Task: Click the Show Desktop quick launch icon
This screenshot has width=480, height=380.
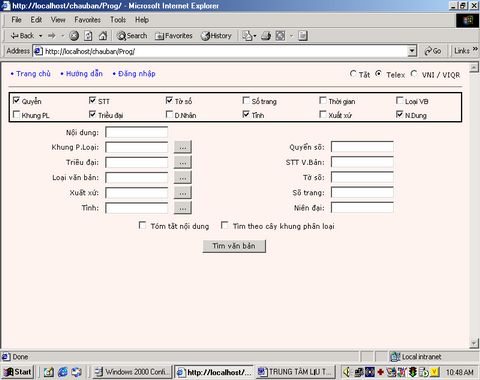Action: pyautogui.click(x=49, y=372)
